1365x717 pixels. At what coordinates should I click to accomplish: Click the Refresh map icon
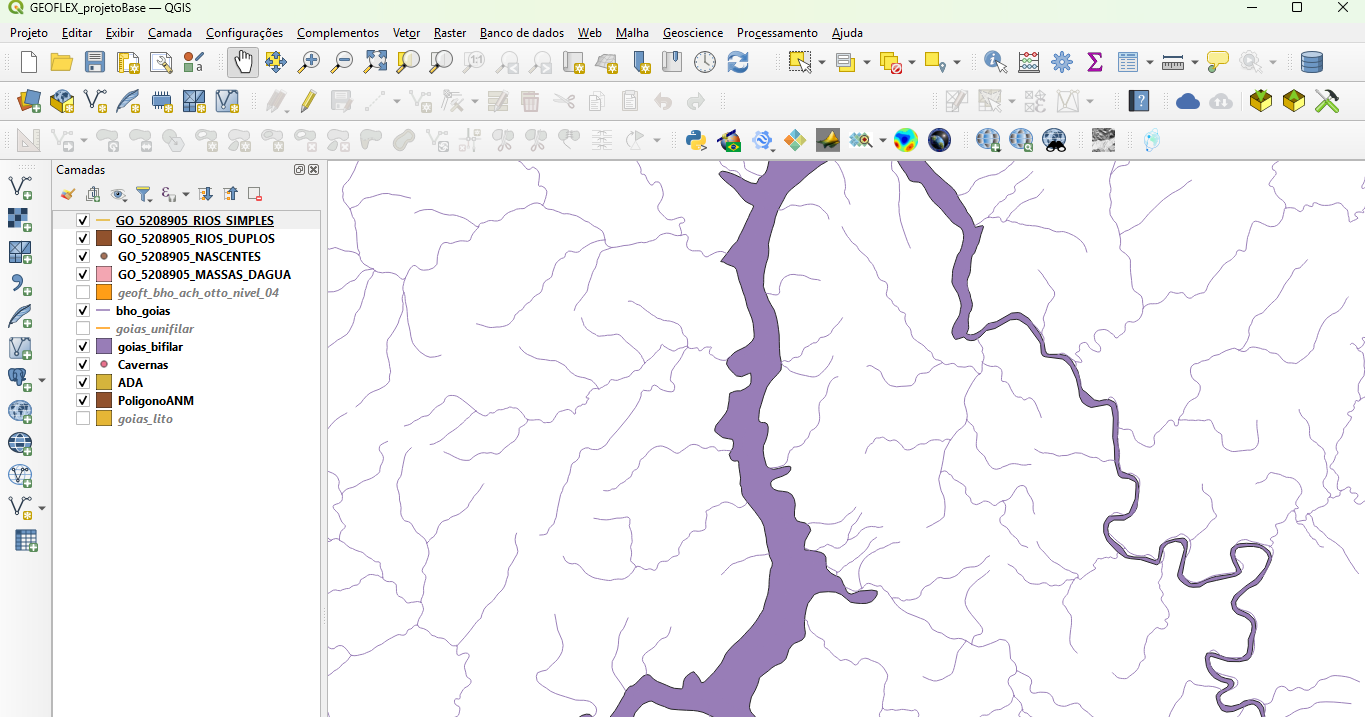tap(738, 62)
